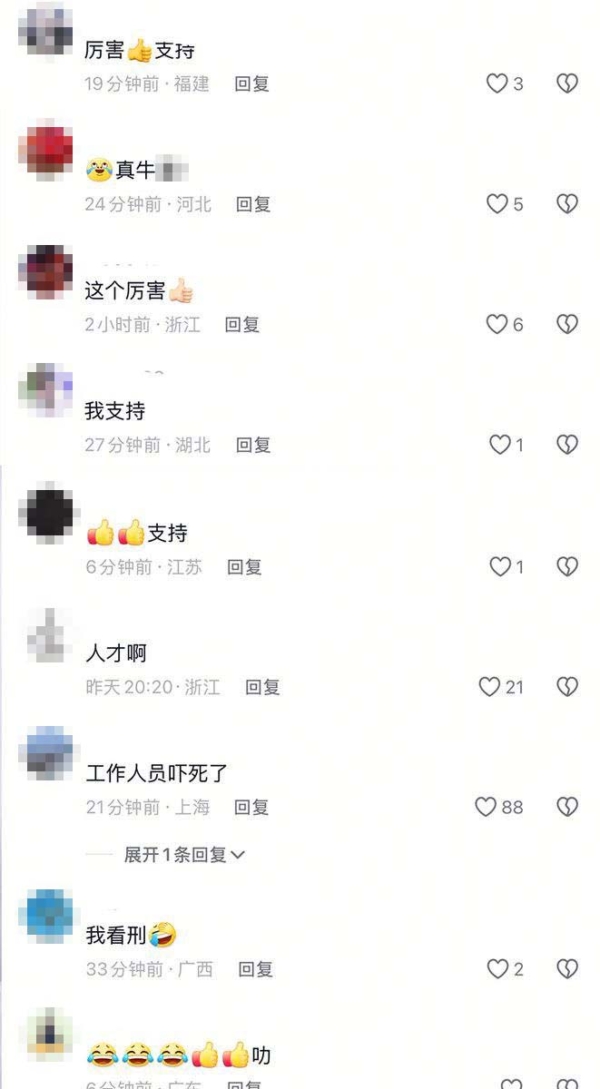
Task: Like the "厉害支持" comment from 福建
Action: click(497, 84)
